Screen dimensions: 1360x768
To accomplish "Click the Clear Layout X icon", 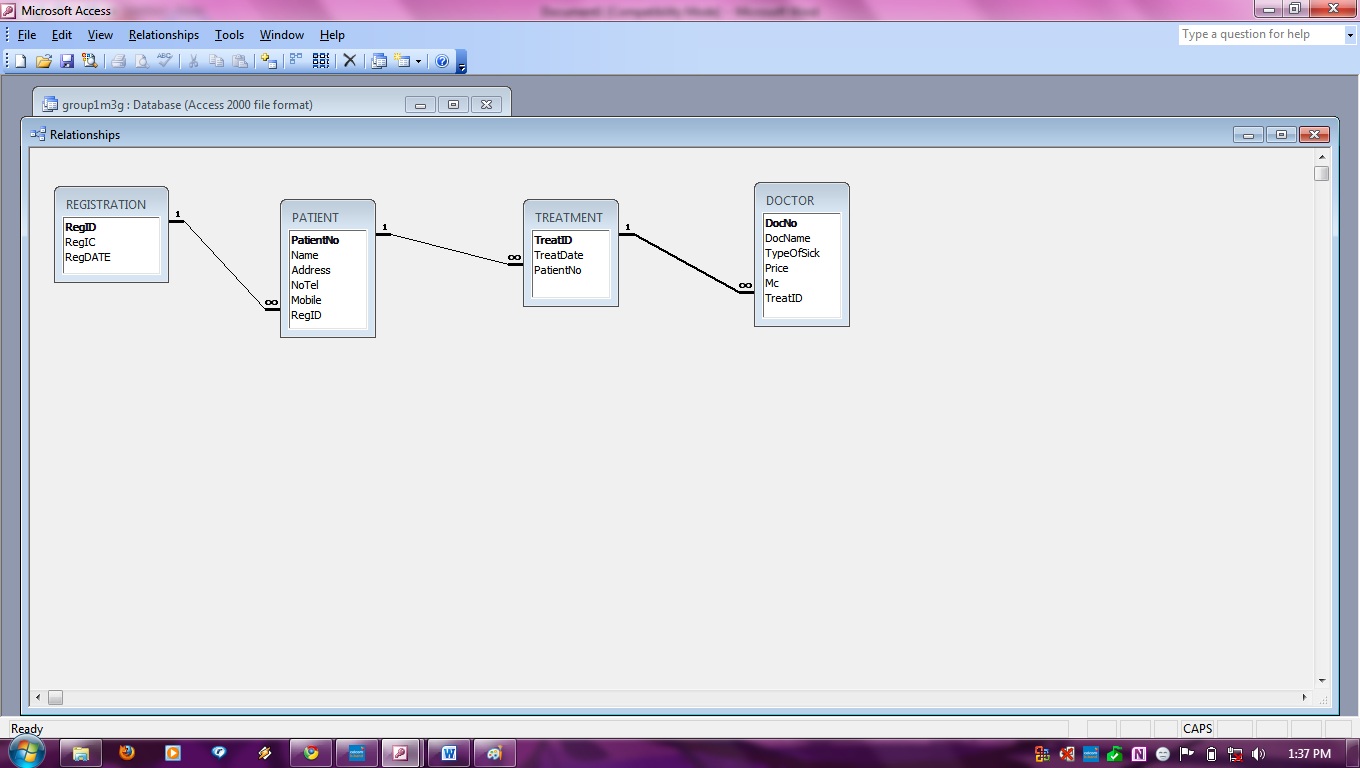I will [350, 61].
